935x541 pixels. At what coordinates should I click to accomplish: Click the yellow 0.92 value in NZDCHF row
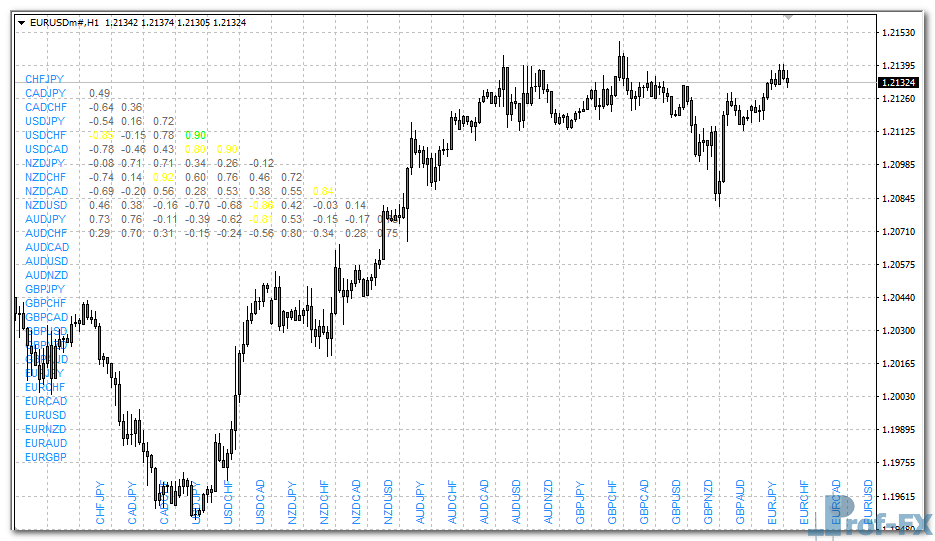(x=164, y=177)
